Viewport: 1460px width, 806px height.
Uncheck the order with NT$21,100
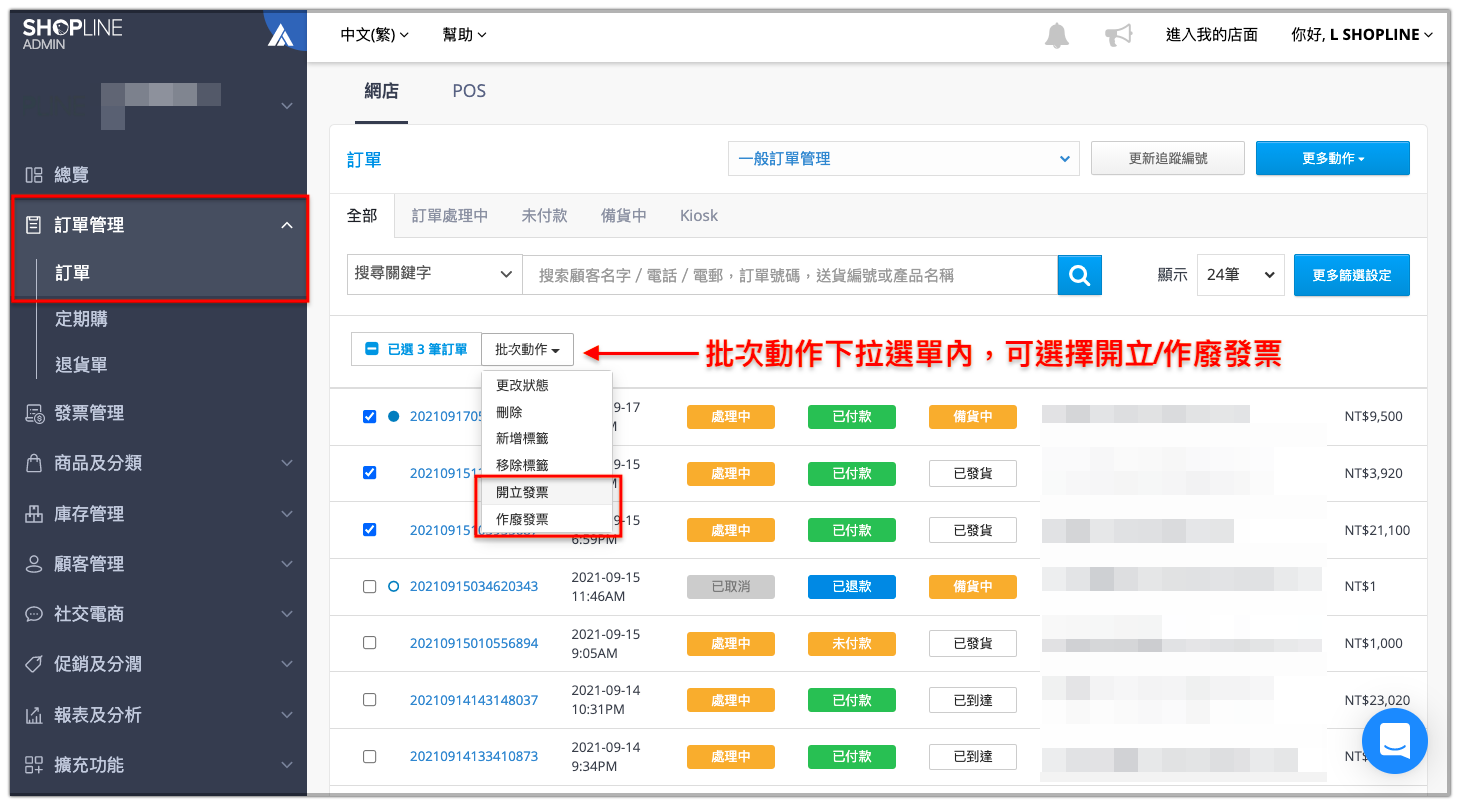tap(369, 529)
